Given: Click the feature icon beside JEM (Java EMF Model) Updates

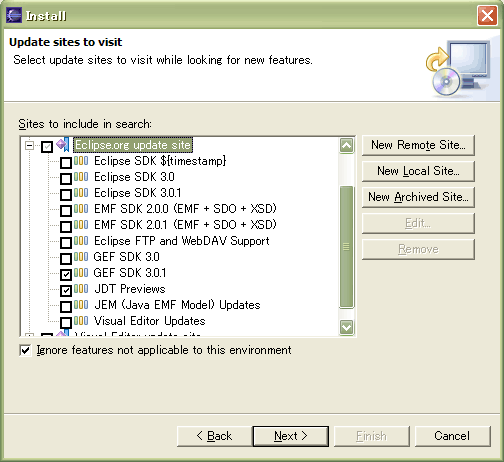Looking at the screenshot, I should (81, 305).
